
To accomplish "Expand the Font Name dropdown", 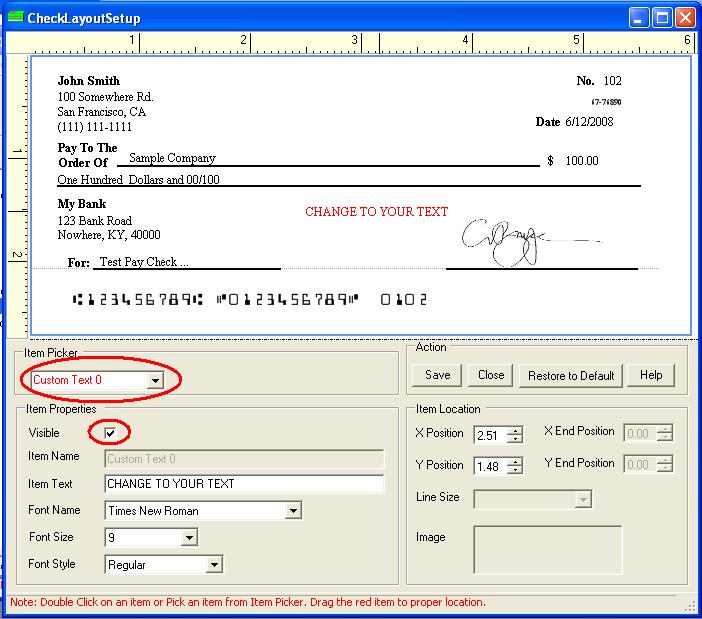I will [x=292, y=511].
